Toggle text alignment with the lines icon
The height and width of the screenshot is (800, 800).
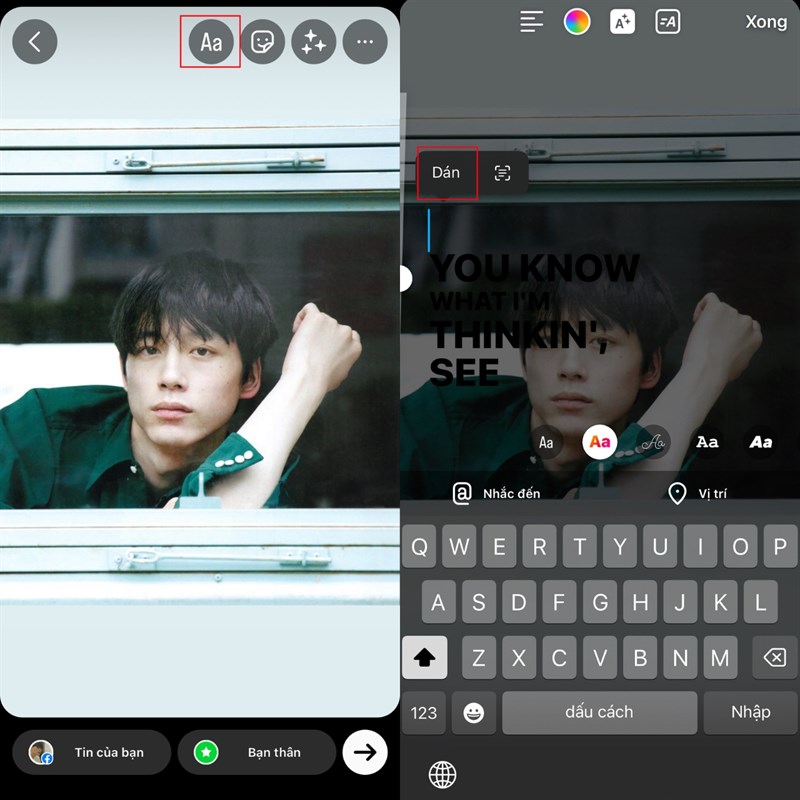pos(531,22)
